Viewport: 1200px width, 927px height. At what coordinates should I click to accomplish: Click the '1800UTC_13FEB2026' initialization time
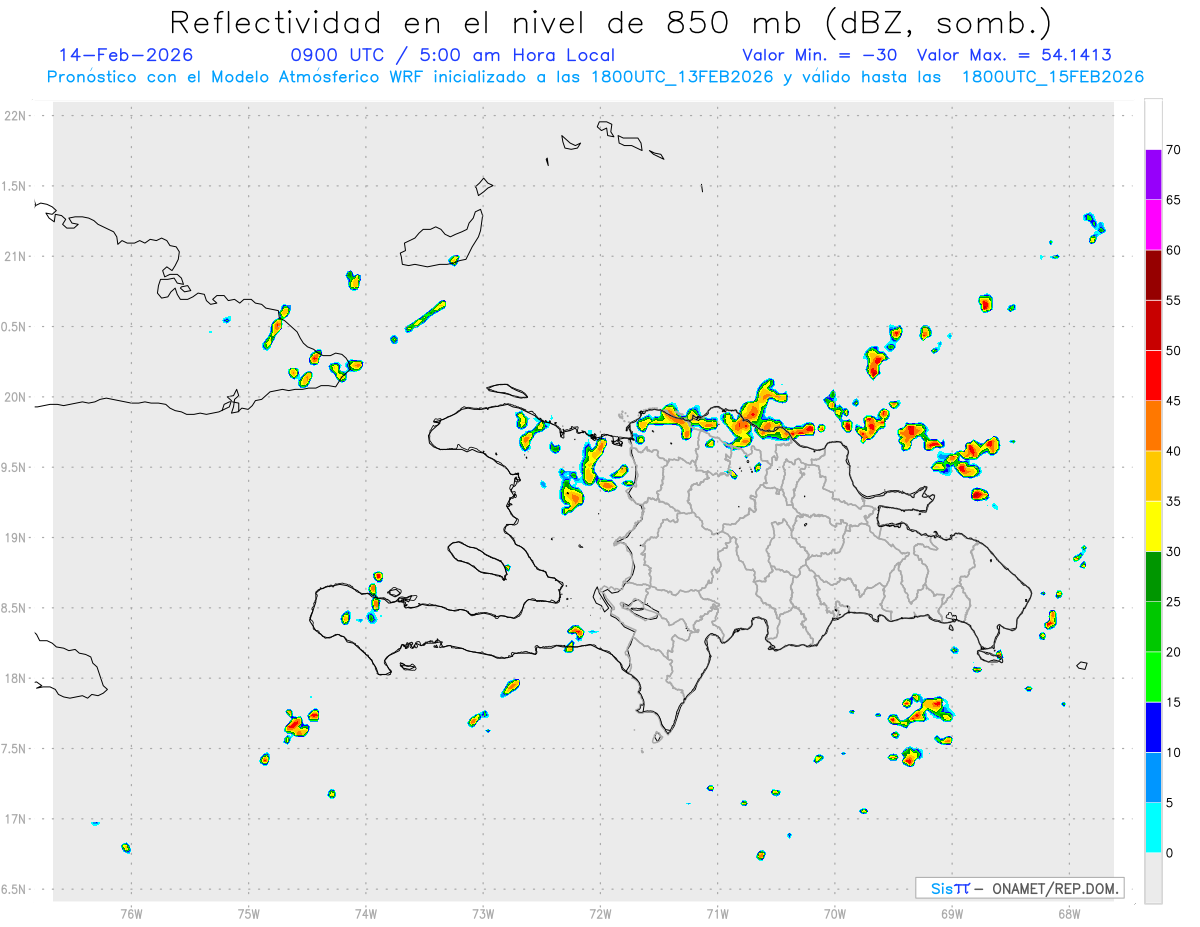click(x=682, y=77)
